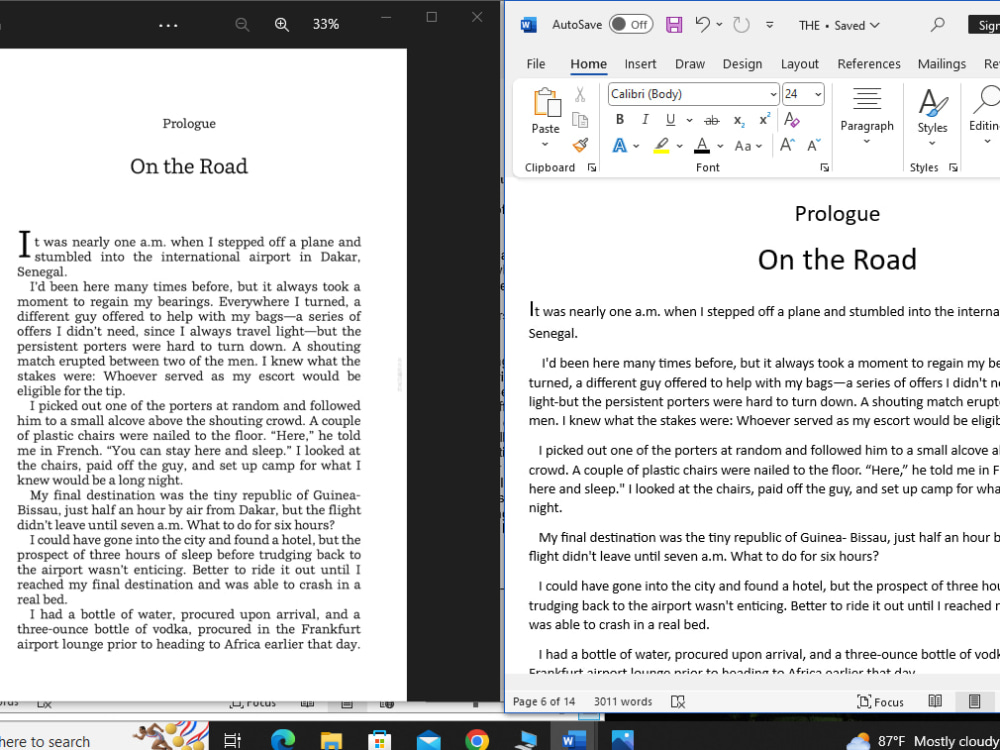Screen dimensions: 1000x750
Task: Open the three-dots menu in viewer
Action: pyautogui.click(x=168, y=26)
